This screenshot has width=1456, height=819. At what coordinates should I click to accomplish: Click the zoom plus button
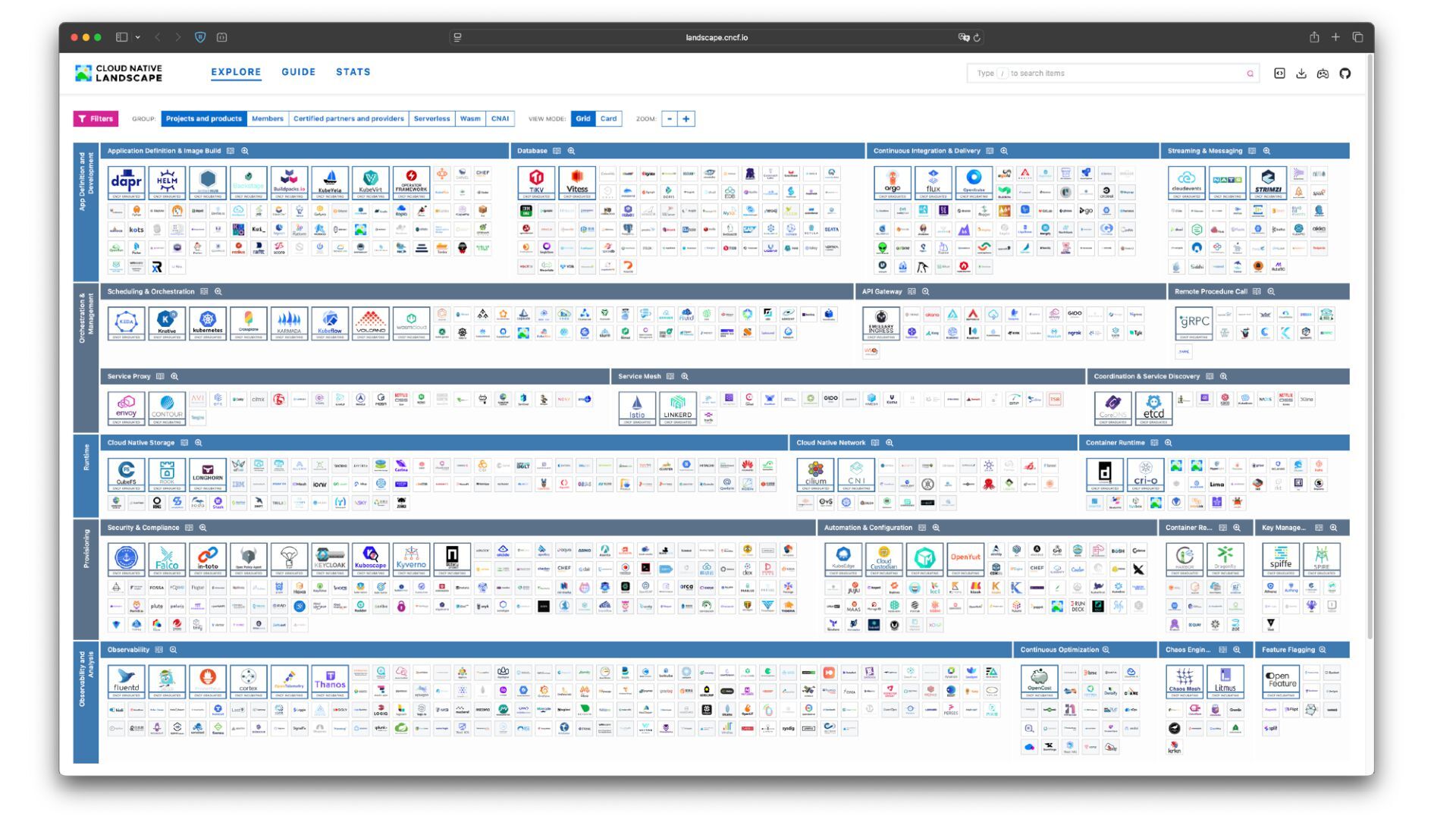686,119
